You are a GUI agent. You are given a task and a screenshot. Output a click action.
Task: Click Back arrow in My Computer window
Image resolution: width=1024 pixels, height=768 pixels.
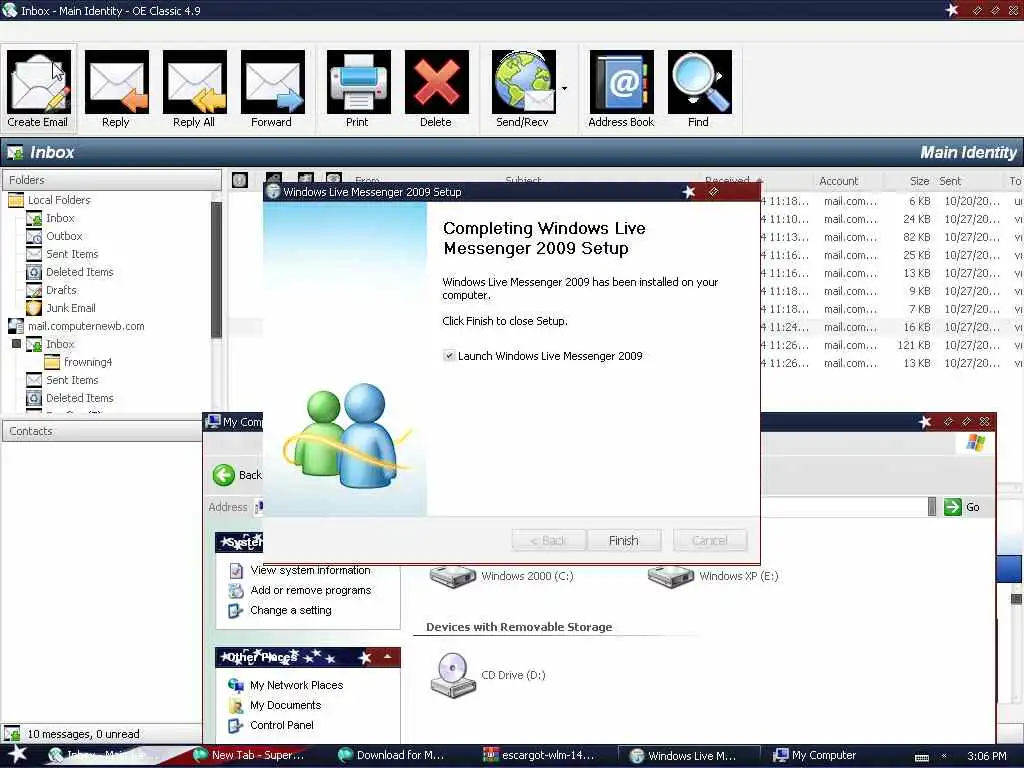(224, 475)
